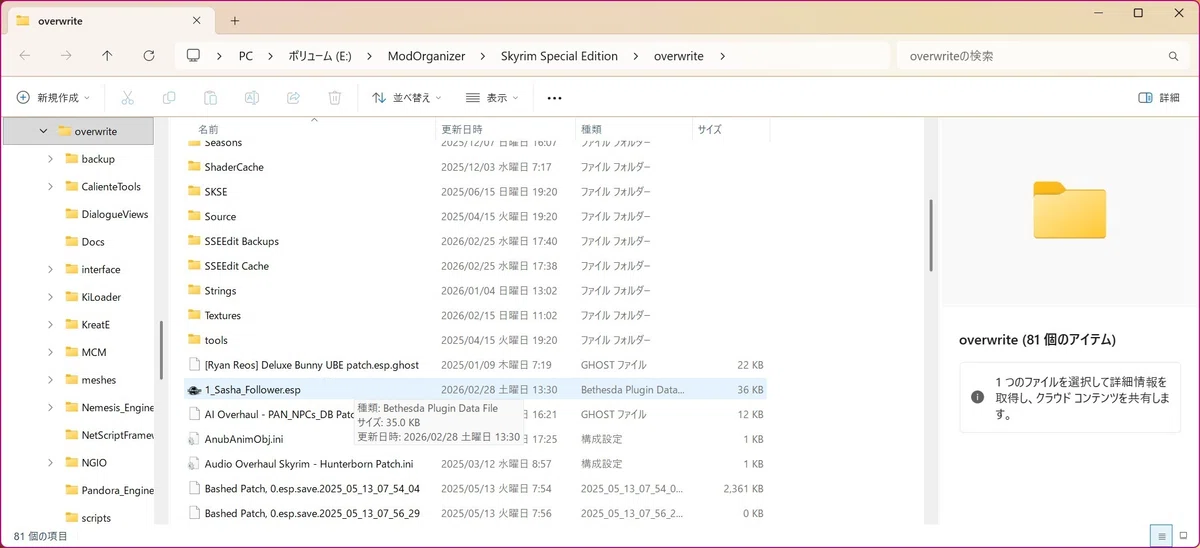Click the Delete trash icon
The height and width of the screenshot is (548, 1200).
pos(335,98)
